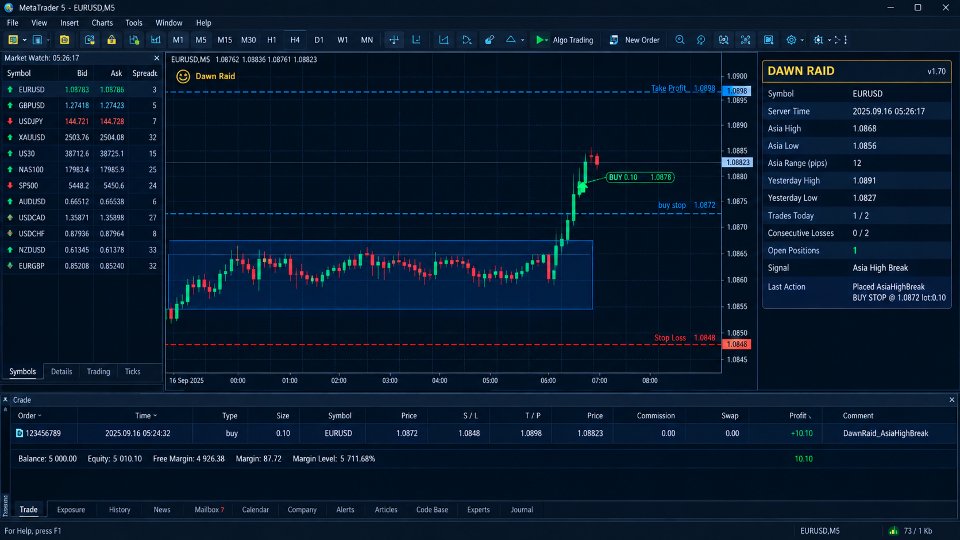Open the yellow folder icon in toolbar

pyautogui.click(x=64, y=40)
